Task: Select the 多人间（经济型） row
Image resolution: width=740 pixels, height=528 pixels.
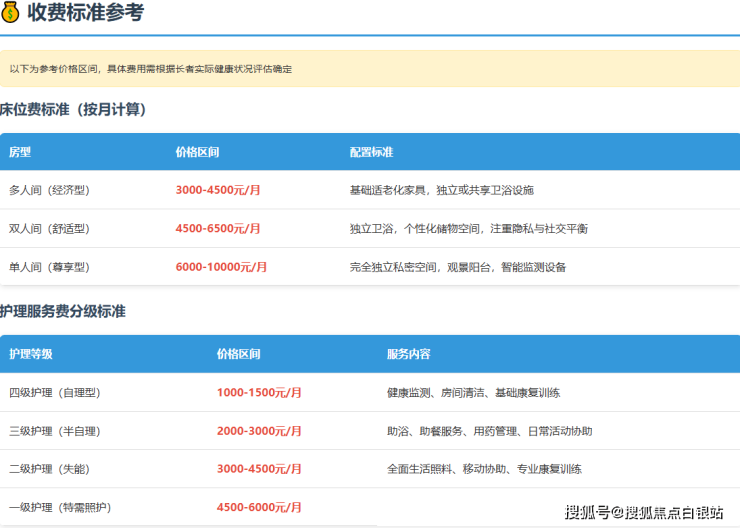Action: coord(369,190)
